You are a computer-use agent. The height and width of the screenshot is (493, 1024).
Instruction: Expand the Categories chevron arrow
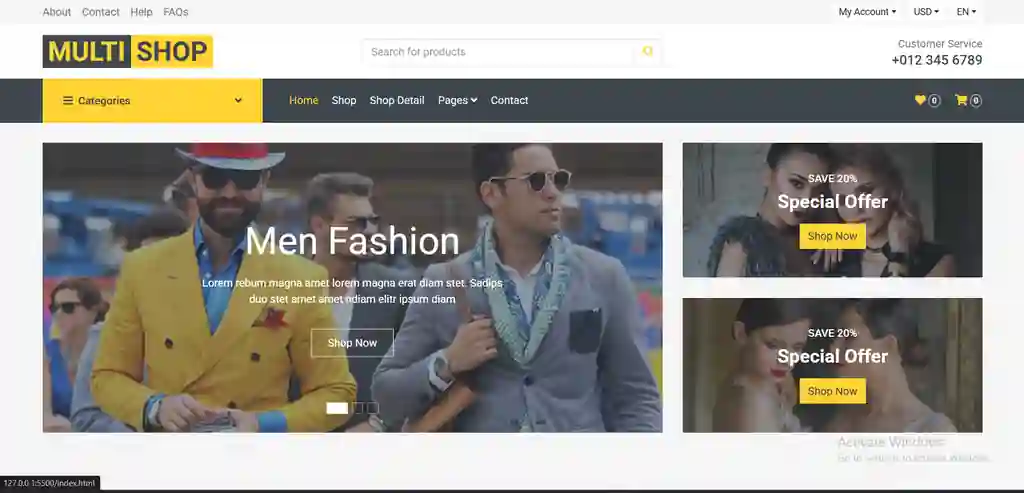(x=238, y=101)
